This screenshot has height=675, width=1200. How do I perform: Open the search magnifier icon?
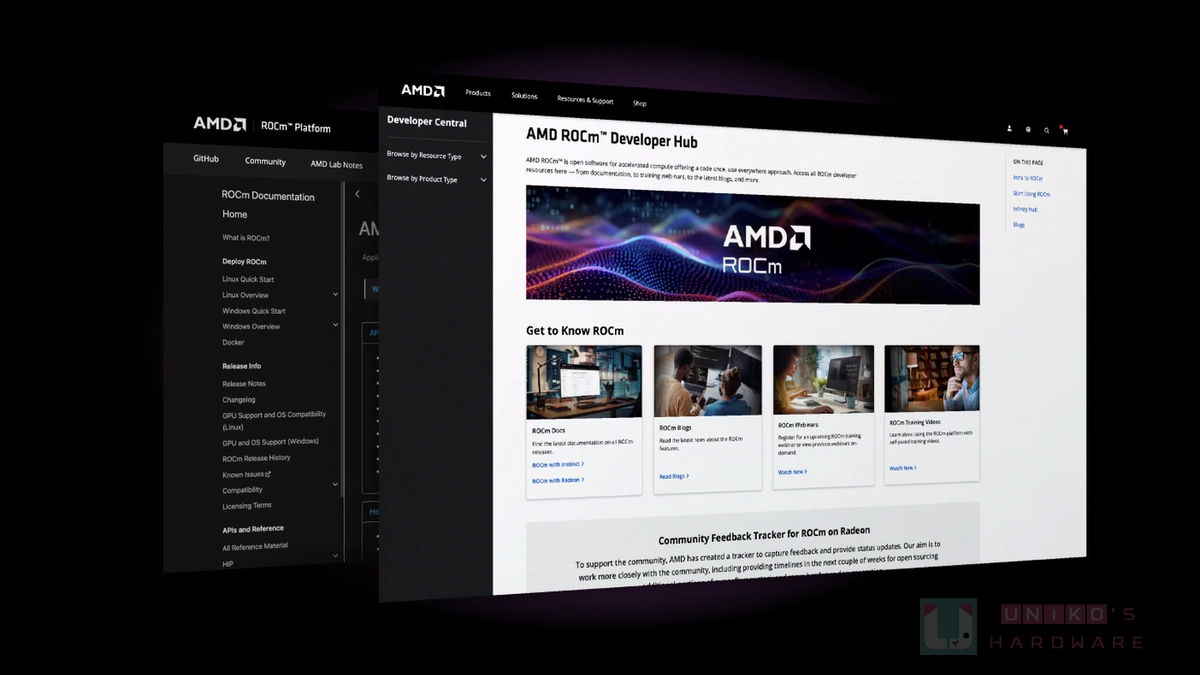coord(1047,130)
